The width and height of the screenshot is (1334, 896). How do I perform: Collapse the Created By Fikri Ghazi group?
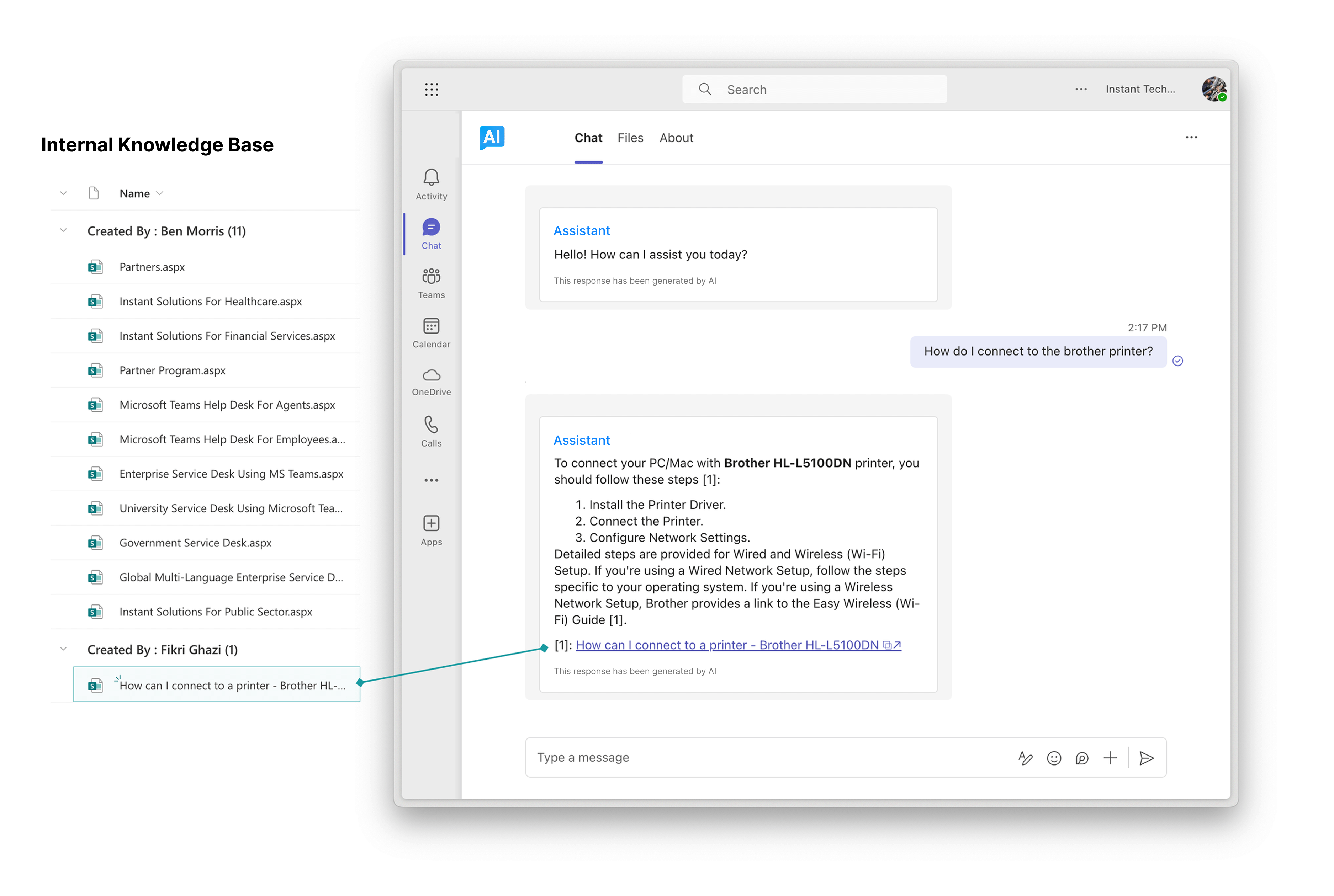(x=63, y=649)
